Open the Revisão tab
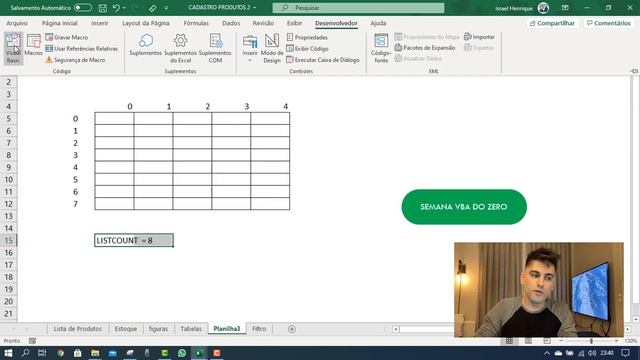This screenshot has height=360, width=640. point(263,23)
